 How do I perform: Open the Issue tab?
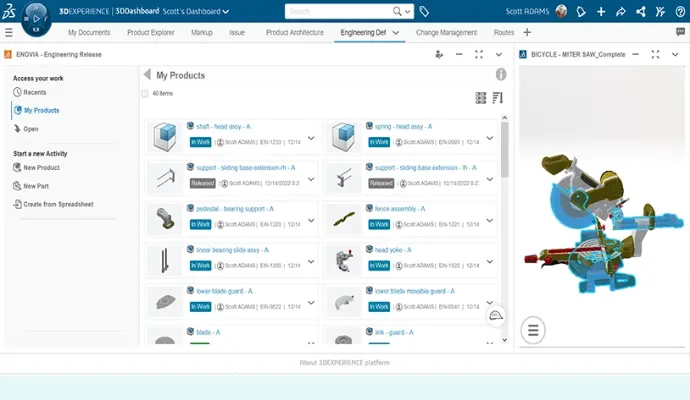click(x=237, y=33)
